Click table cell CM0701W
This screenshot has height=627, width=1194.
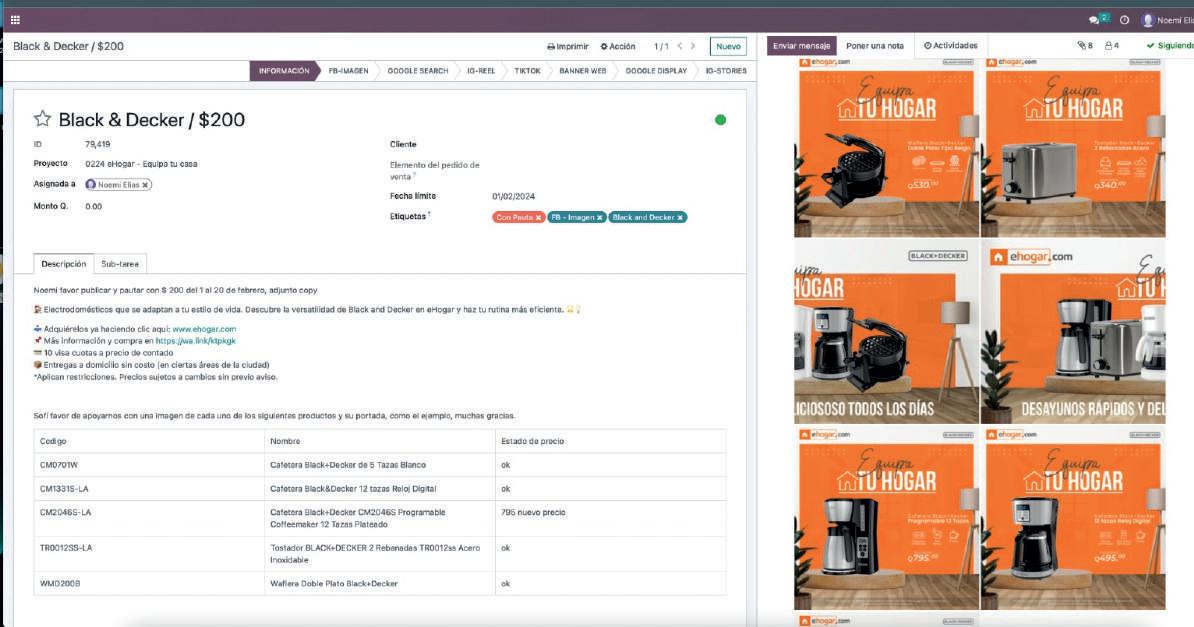(x=150, y=465)
